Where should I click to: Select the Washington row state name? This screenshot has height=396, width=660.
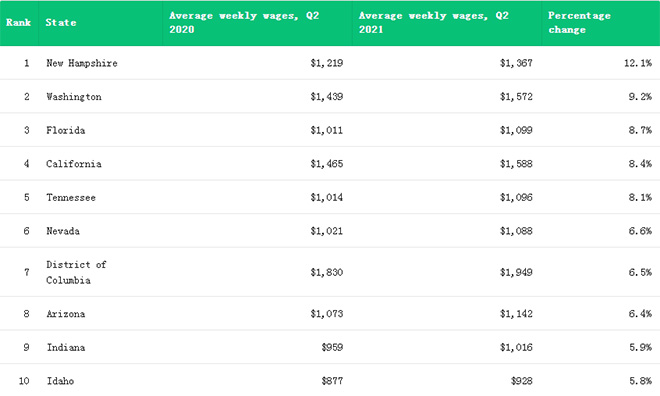[74, 97]
